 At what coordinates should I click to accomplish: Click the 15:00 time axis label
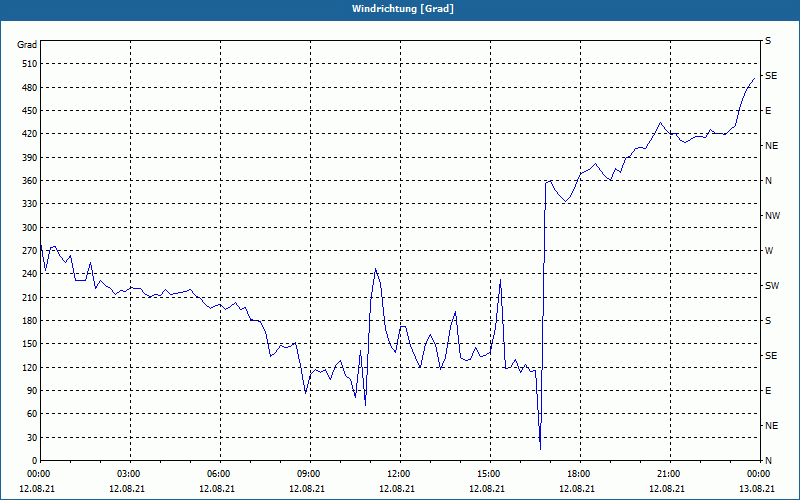pos(487,473)
